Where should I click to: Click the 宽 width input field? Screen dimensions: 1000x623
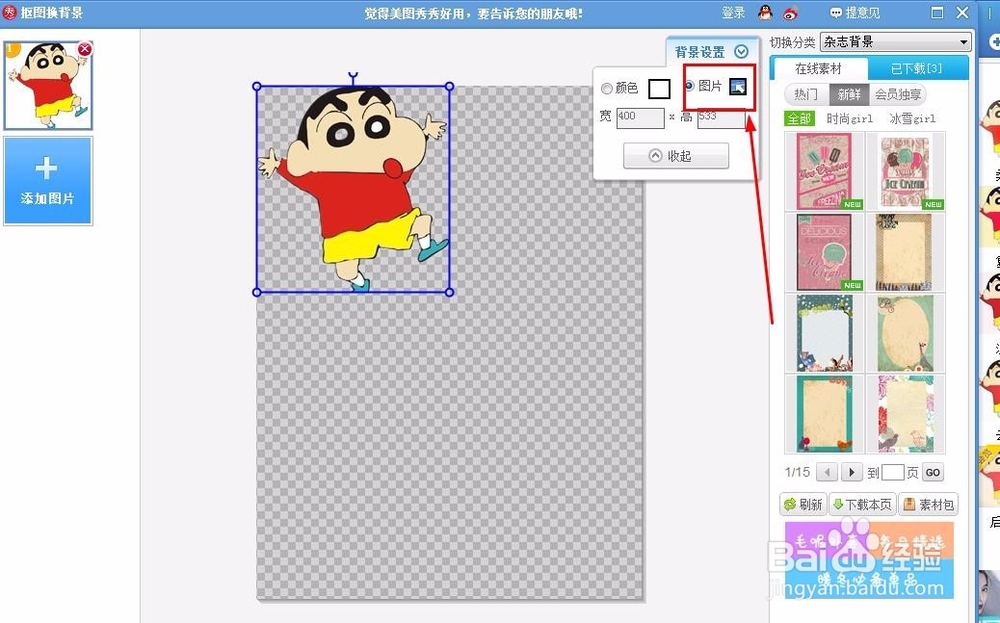[640, 117]
